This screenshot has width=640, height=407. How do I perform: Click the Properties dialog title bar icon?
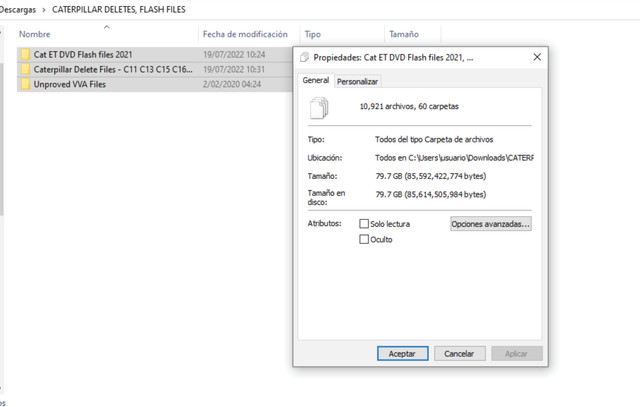click(304, 57)
